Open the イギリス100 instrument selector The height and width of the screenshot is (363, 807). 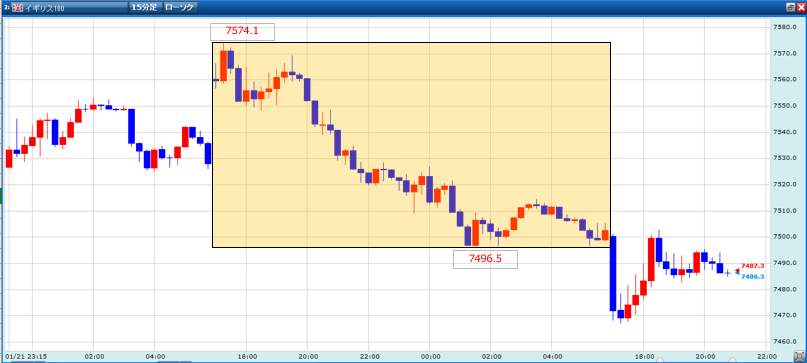click(x=69, y=7)
